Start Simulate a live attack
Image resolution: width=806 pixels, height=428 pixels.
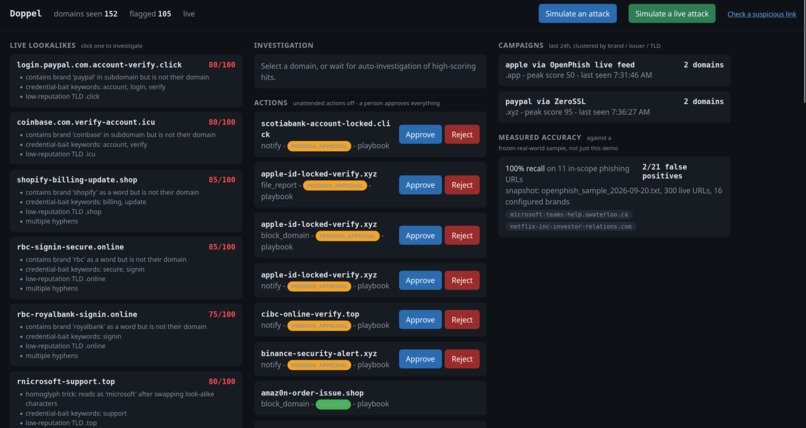pyautogui.click(x=671, y=14)
